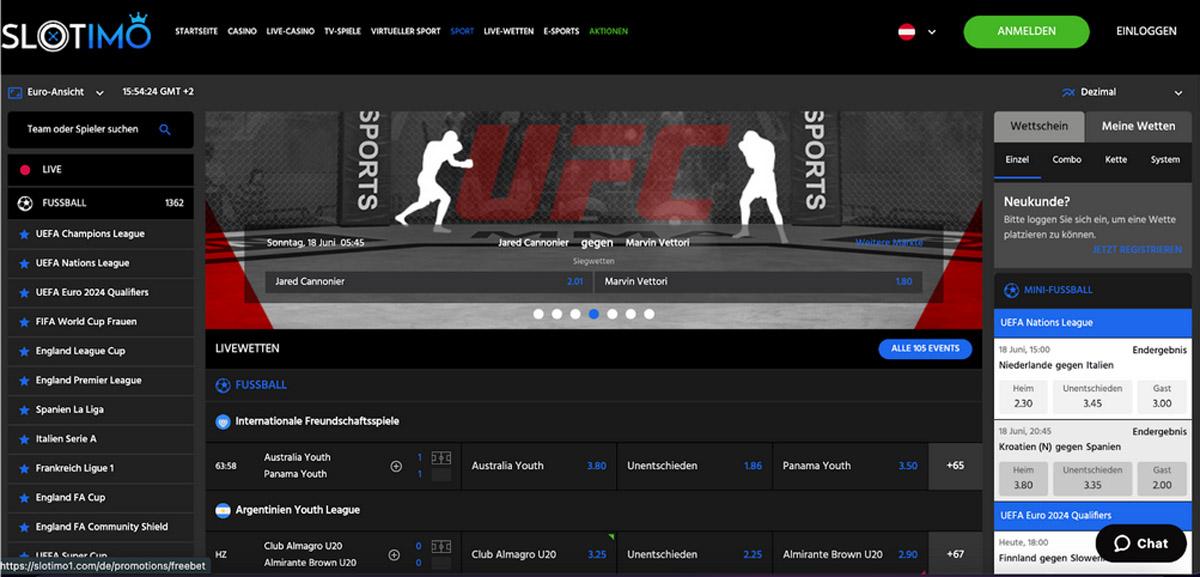Click Weitere Märkte link on UFC banner
This screenshot has height=577, width=1200.
click(889, 243)
